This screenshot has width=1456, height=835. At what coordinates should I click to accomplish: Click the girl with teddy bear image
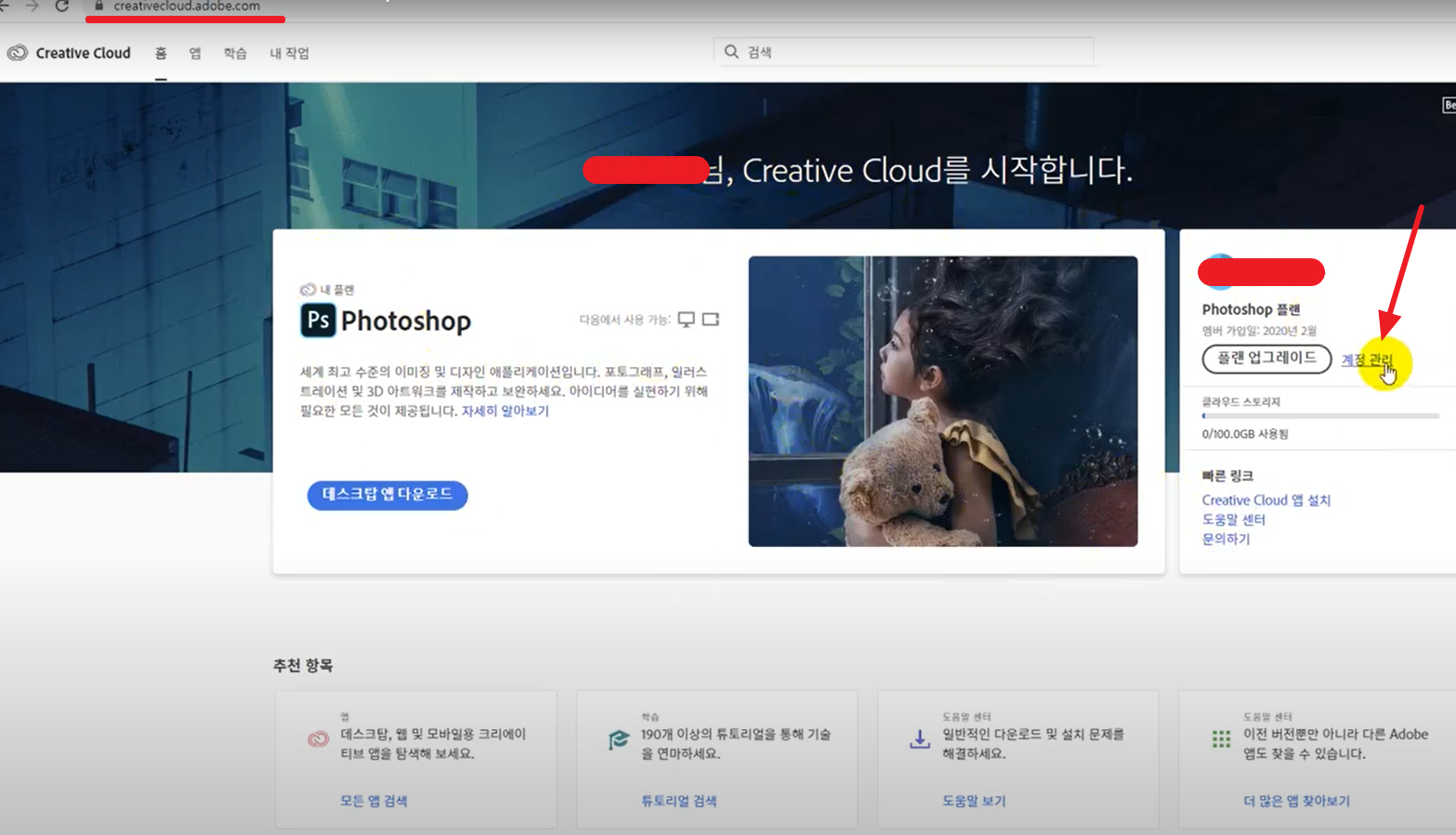943,401
